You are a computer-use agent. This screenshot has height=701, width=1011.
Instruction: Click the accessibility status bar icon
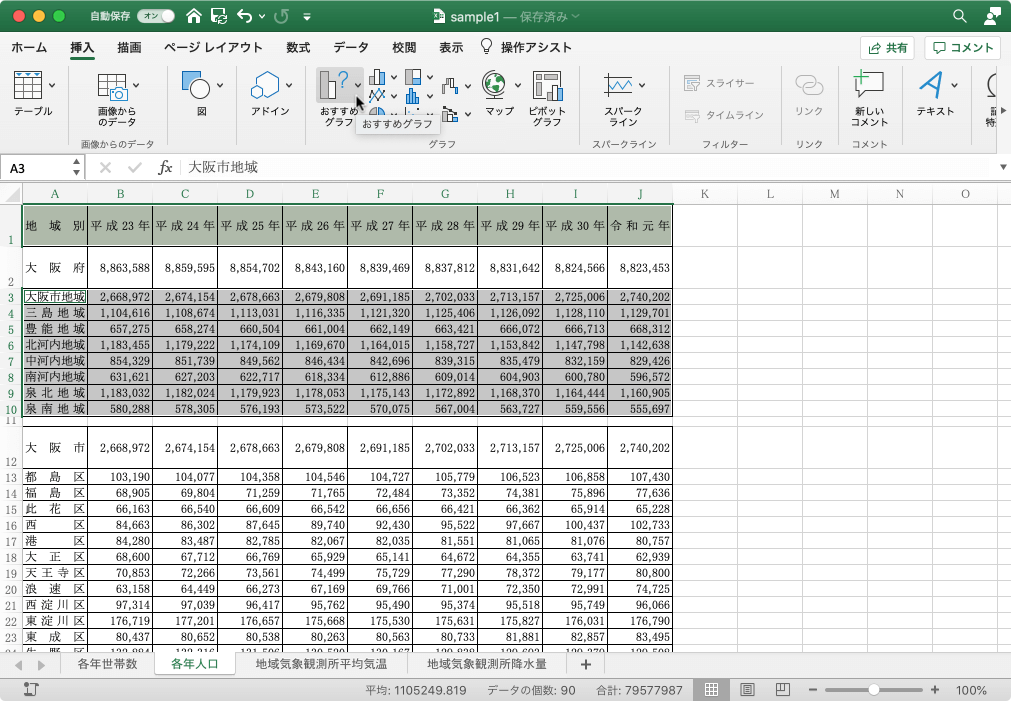coord(31,689)
